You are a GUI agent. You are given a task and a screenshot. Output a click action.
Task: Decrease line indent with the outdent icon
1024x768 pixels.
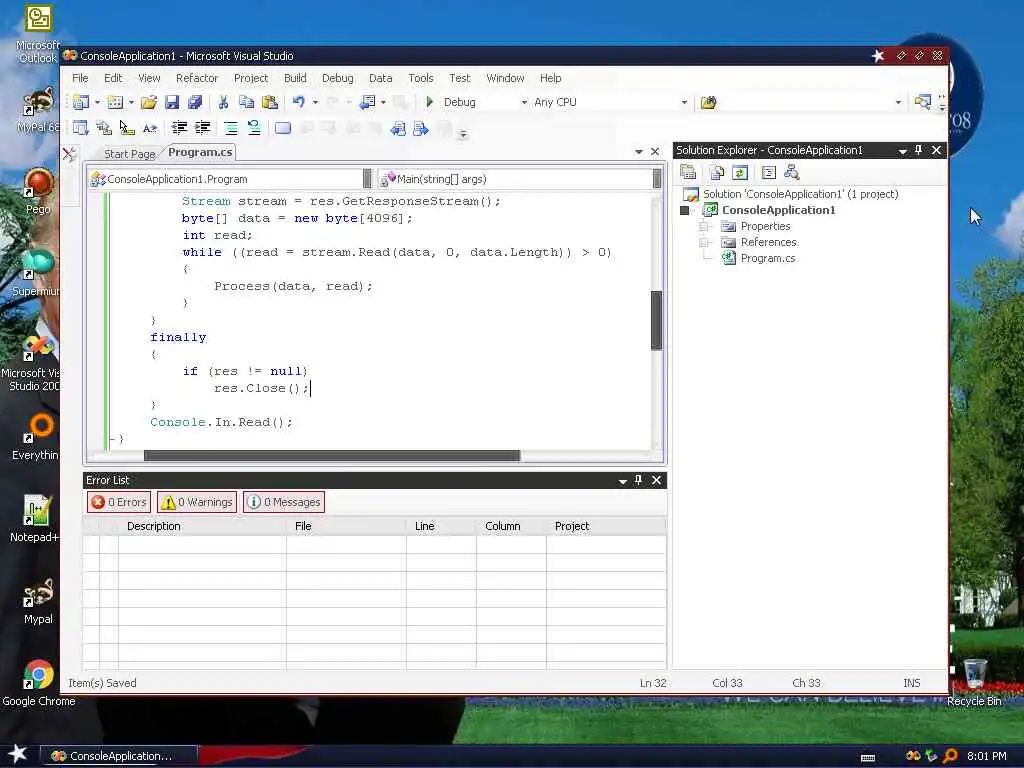179,128
